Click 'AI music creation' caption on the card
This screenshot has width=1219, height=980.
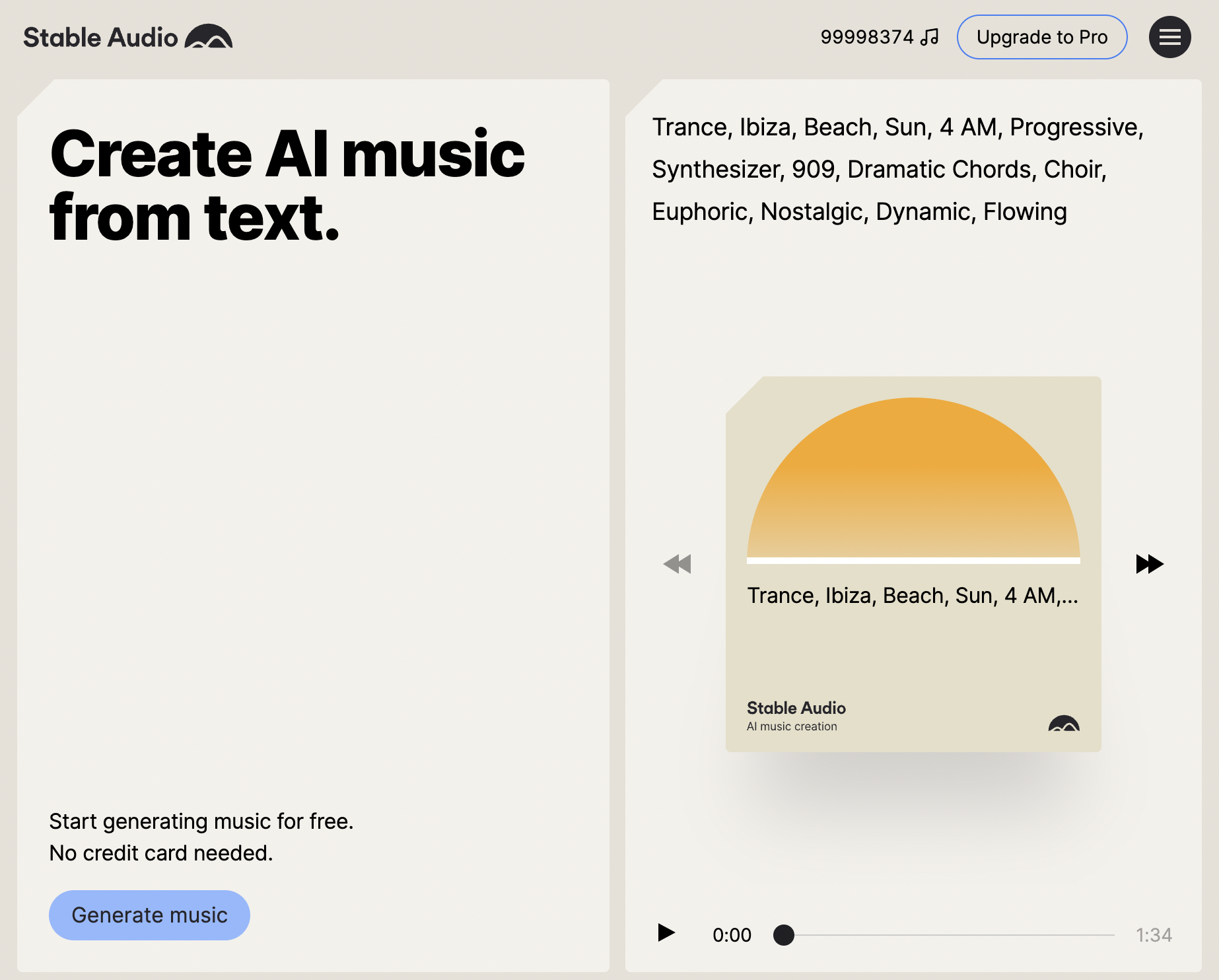pos(792,726)
